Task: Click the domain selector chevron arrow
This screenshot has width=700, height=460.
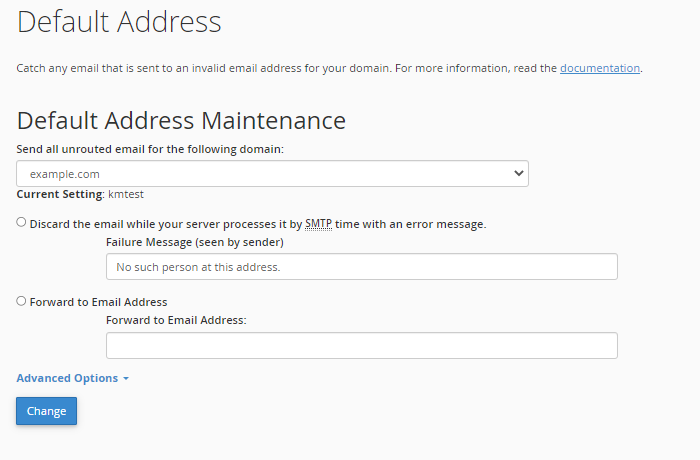Action: click(x=518, y=174)
